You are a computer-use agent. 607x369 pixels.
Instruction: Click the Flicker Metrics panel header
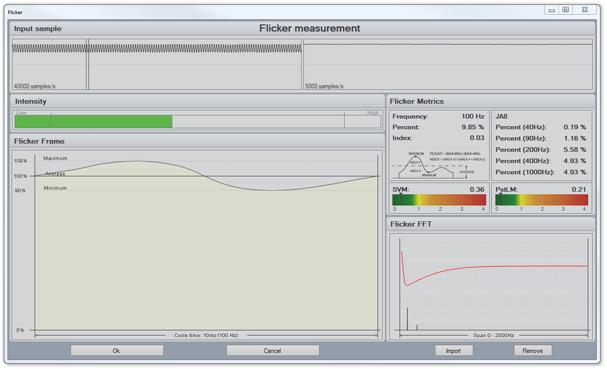tap(417, 101)
